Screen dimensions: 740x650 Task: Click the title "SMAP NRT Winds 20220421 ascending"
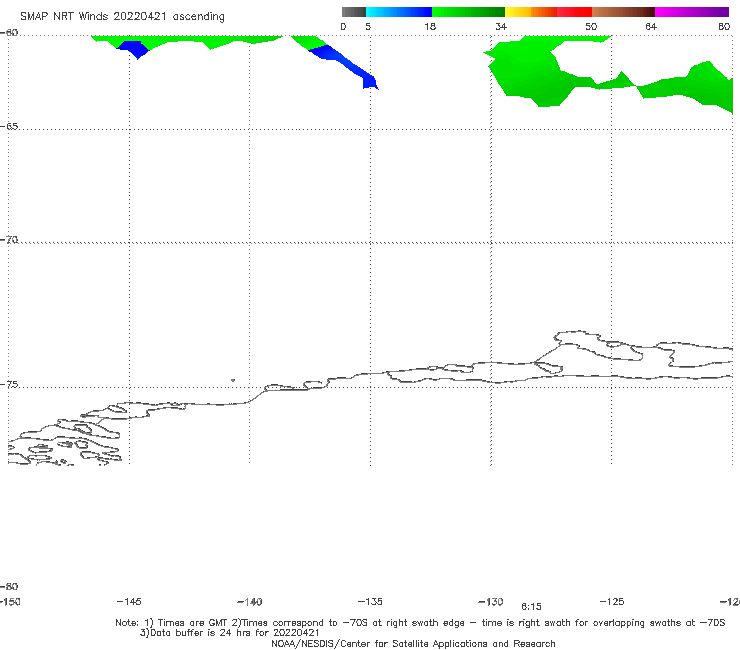122,16
